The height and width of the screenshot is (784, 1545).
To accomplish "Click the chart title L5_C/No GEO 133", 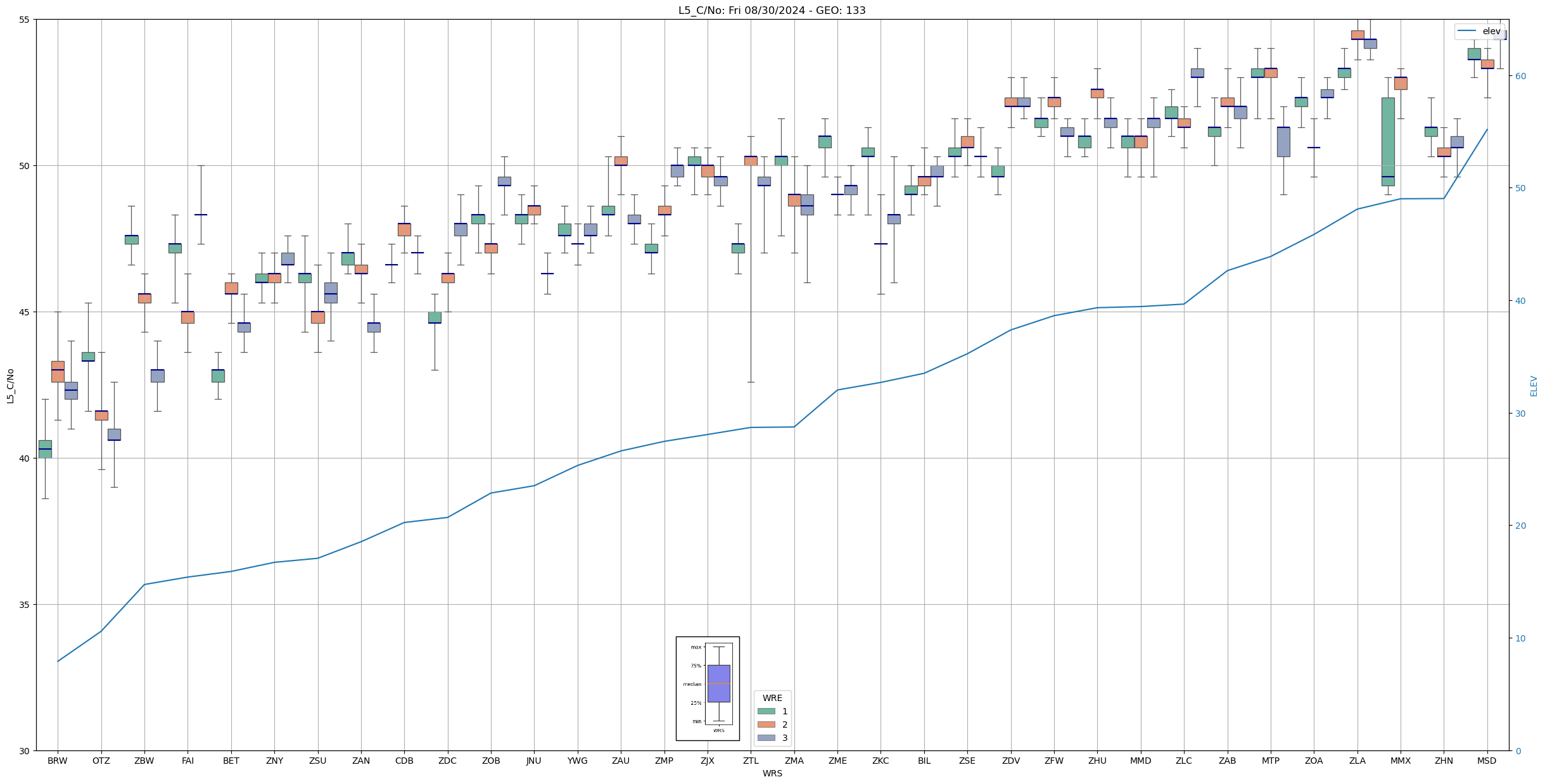I will tap(772, 10).
